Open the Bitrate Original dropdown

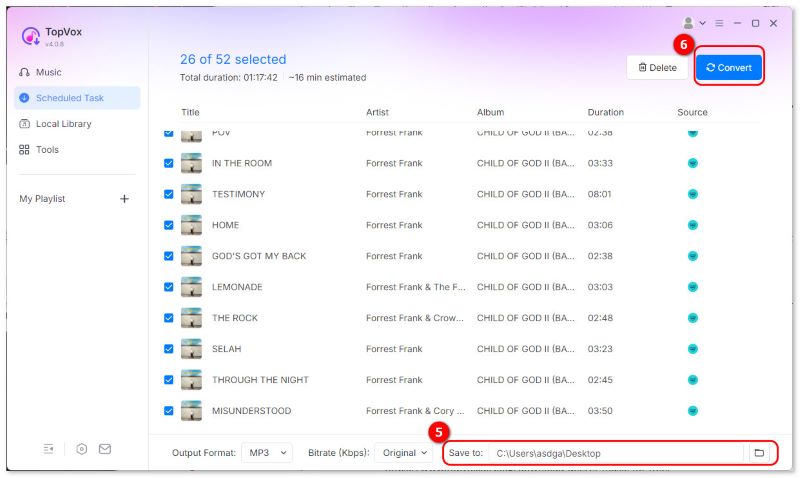click(404, 453)
